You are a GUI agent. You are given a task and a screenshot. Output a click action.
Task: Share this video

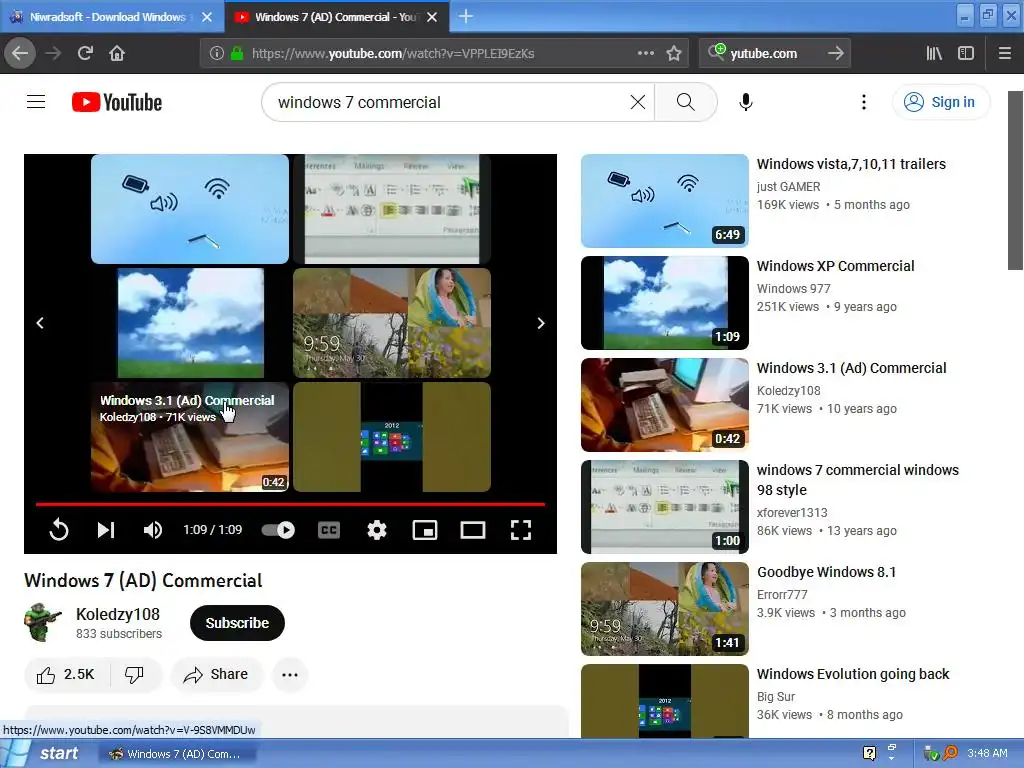click(216, 675)
